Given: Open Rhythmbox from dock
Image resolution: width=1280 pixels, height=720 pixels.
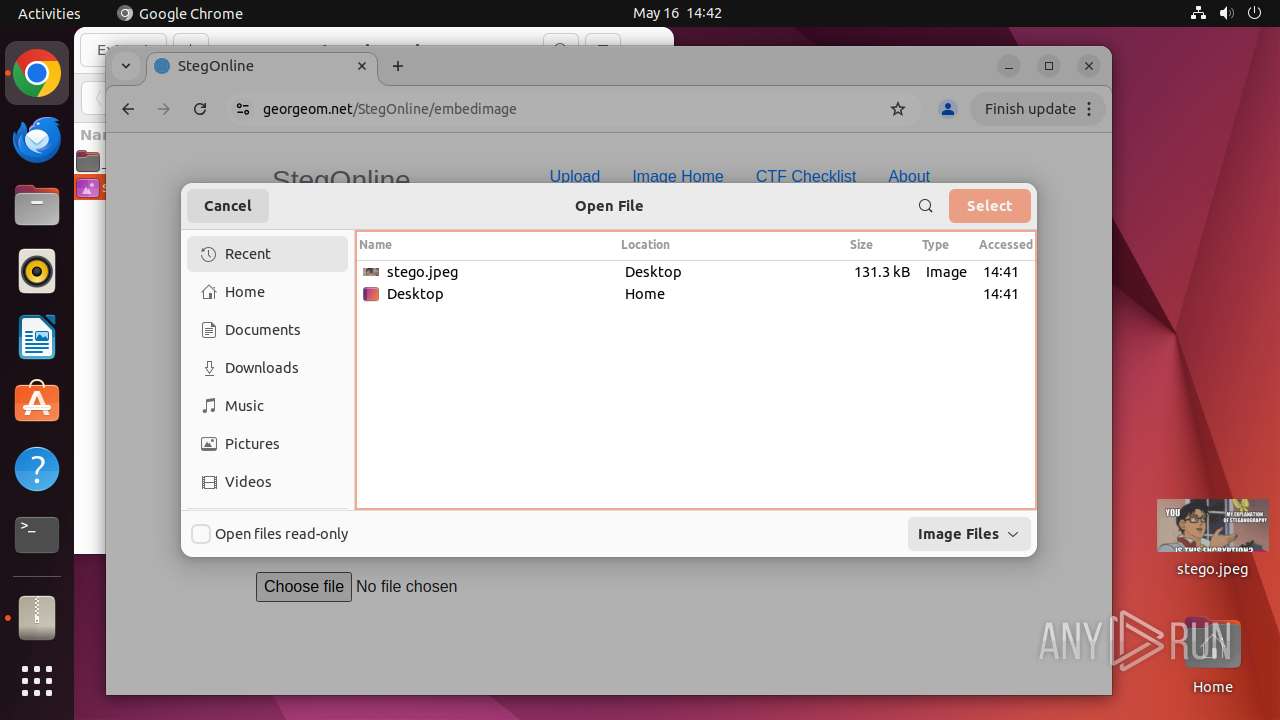Looking at the screenshot, I should [37, 272].
